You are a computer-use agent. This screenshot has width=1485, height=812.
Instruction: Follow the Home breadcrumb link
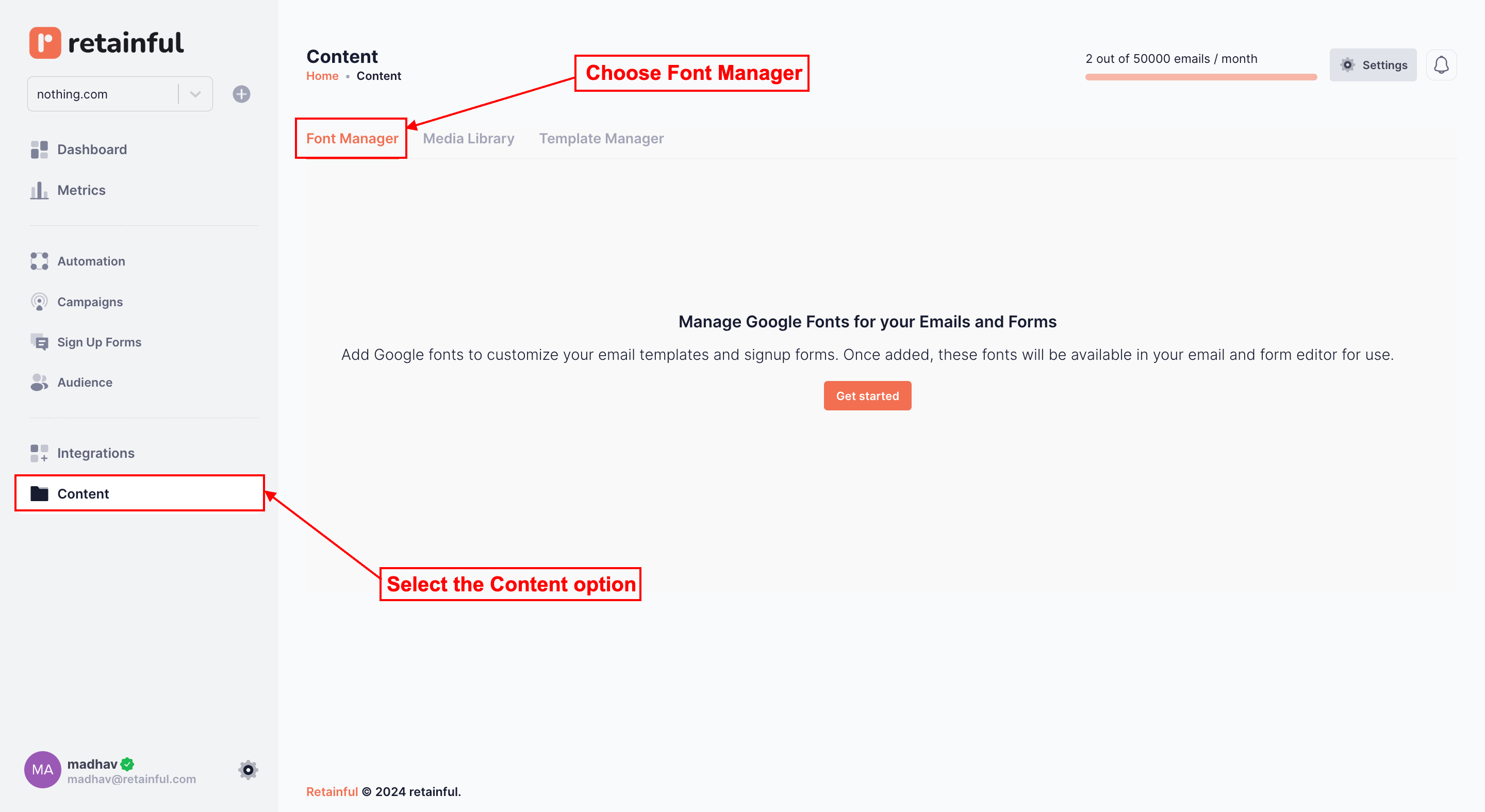click(322, 76)
